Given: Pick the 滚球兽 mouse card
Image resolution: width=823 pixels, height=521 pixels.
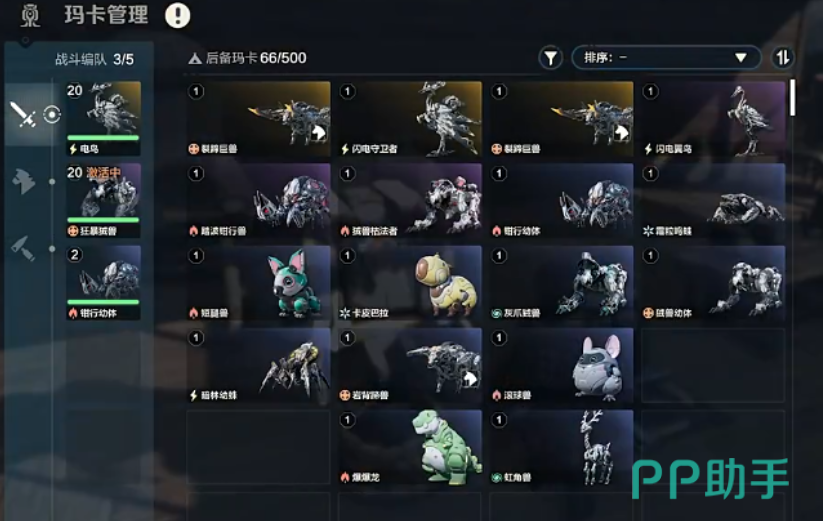Looking at the screenshot, I should click(x=561, y=365).
